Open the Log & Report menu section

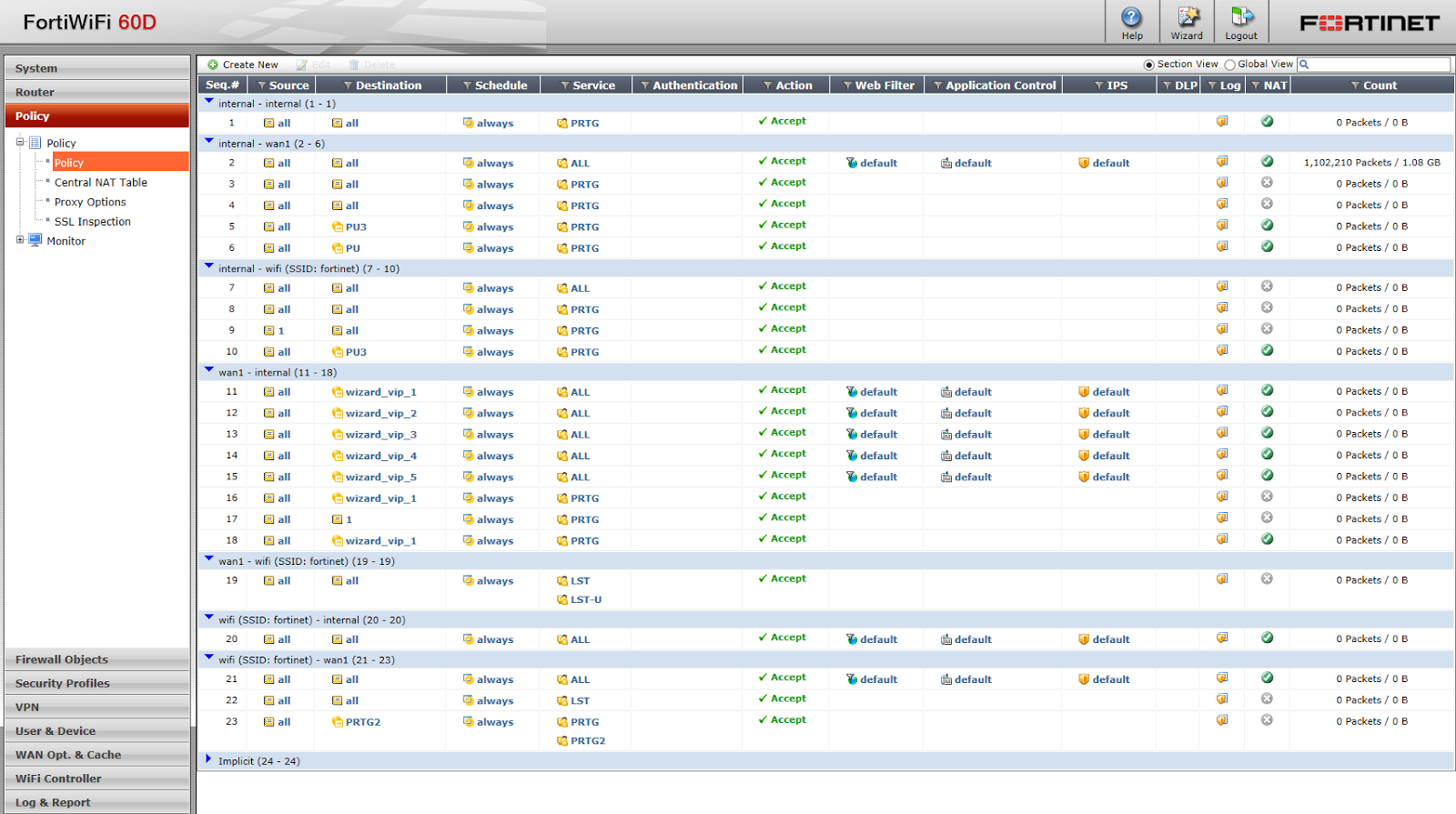pos(97,802)
